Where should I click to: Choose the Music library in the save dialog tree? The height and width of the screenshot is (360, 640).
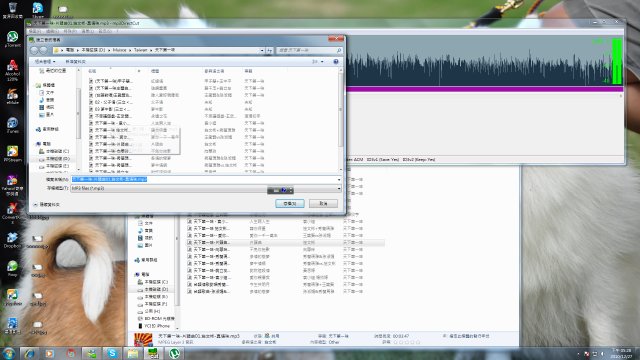point(47,100)
